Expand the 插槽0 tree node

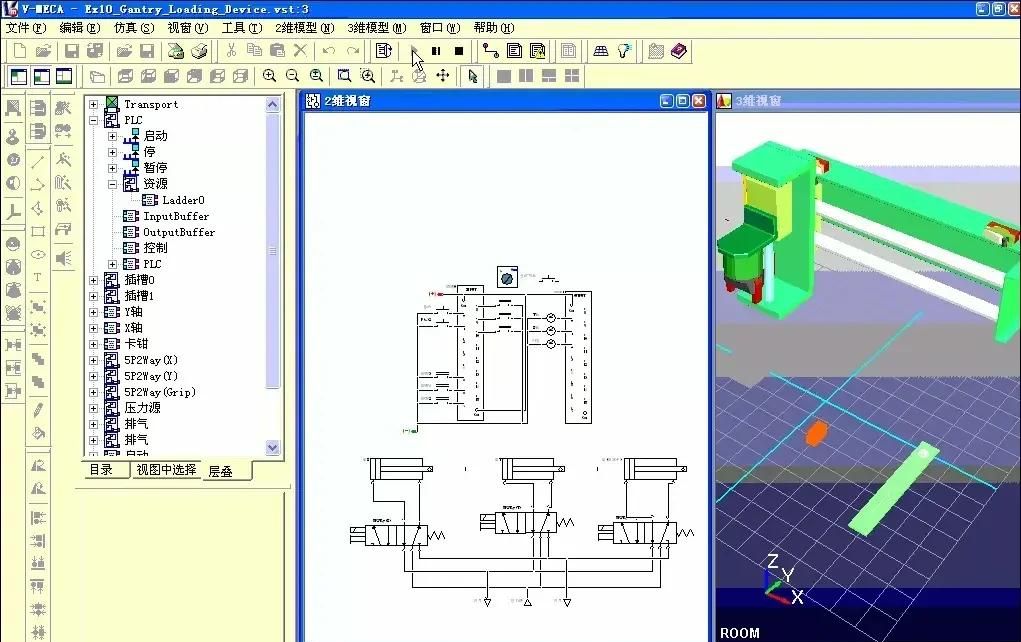pyautogui.click(x=94, y=280)
